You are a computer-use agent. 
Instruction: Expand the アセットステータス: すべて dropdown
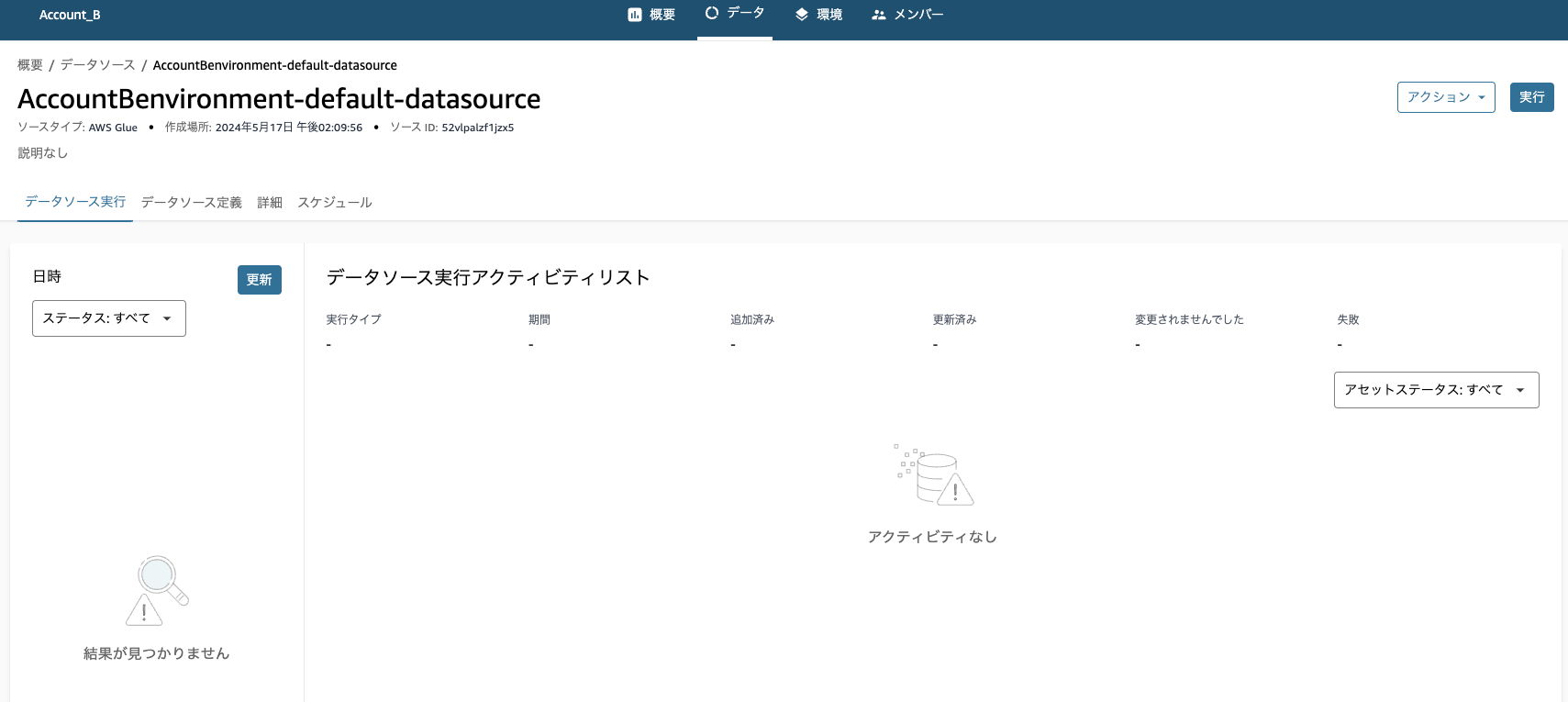point(1437,390)
